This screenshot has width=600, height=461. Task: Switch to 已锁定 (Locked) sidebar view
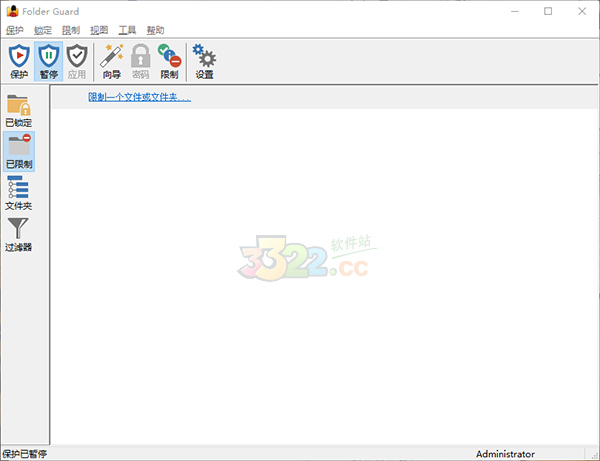point(19,111)
